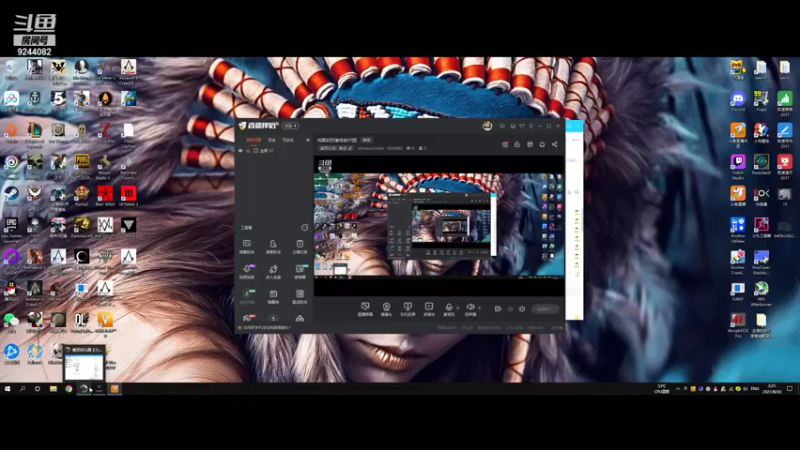The height and width of the screenshot is (450, 800).
Task: Add a camera source
Action: point(386,309)
